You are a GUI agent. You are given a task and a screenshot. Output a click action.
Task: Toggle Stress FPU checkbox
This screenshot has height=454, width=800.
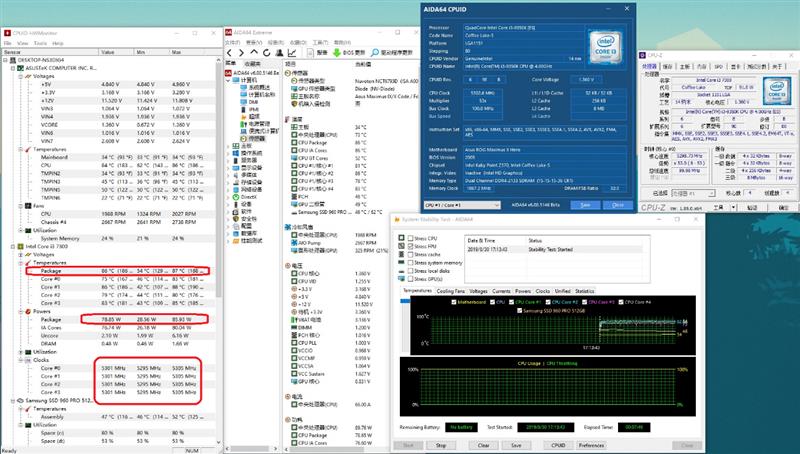[410, 246]
